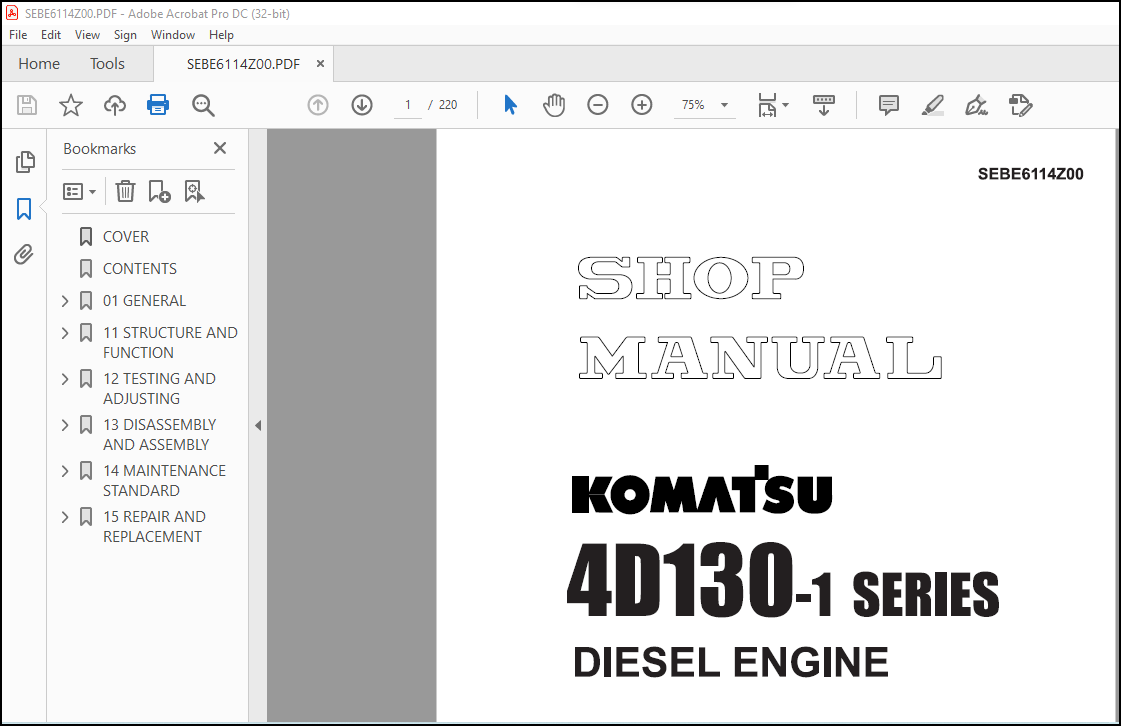Image resolution: width=1121 pixels, height=726 pixels.
Task: Select the SEBE6114Z00.PDF document tab
Action: 243,64
